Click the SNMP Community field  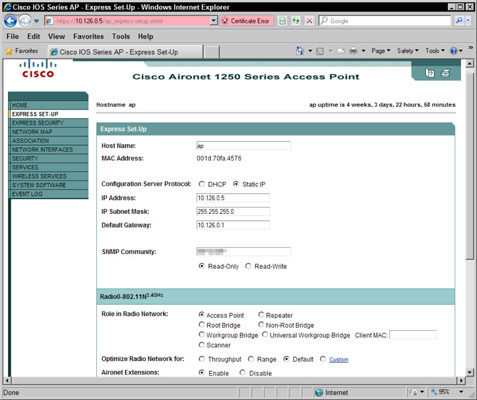tap(243, 251)
